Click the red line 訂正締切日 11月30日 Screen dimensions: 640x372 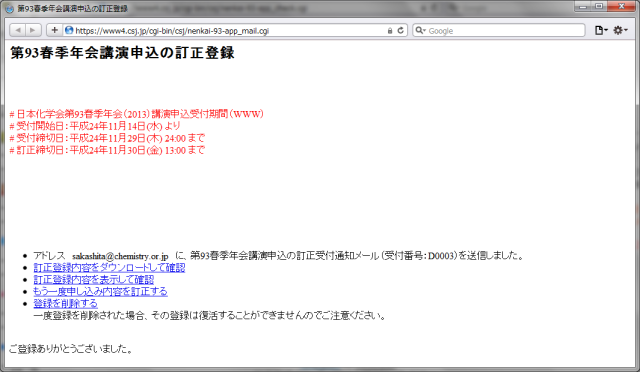pyautogui.click(x=107, y=150)
